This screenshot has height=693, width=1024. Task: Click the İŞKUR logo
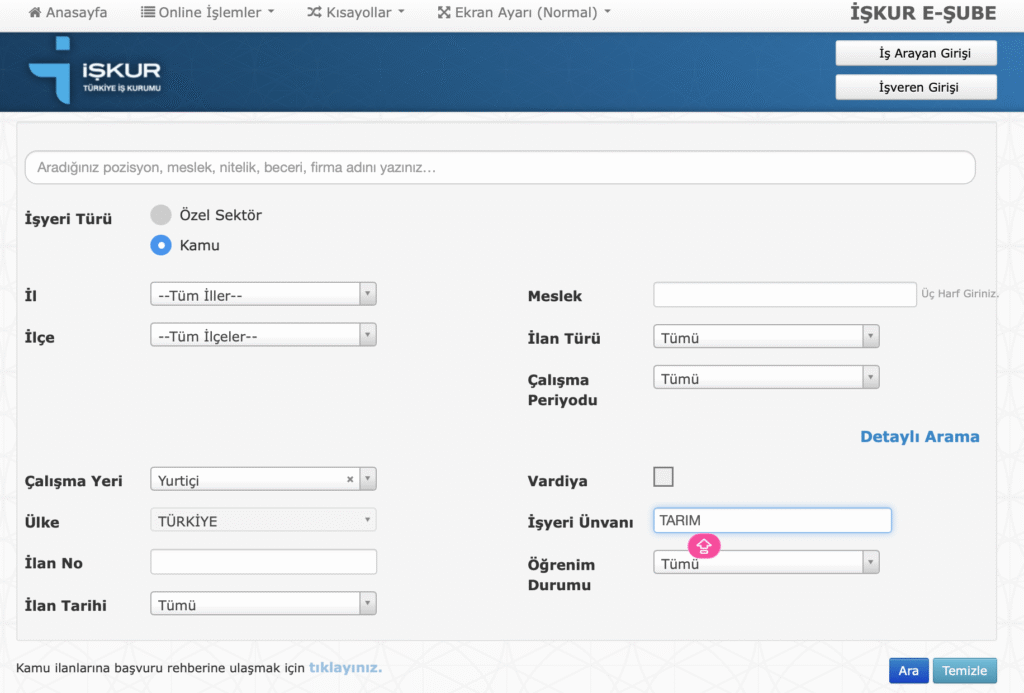coord(96,72)
